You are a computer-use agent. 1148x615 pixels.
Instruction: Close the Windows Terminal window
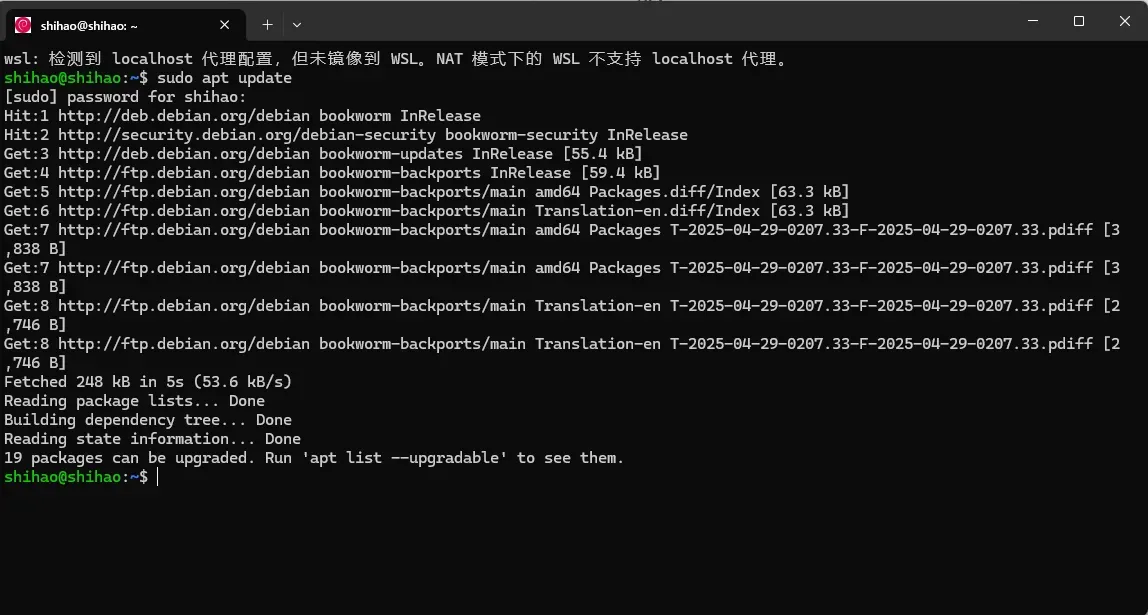pyautogui.click(x=1124, y=21)
